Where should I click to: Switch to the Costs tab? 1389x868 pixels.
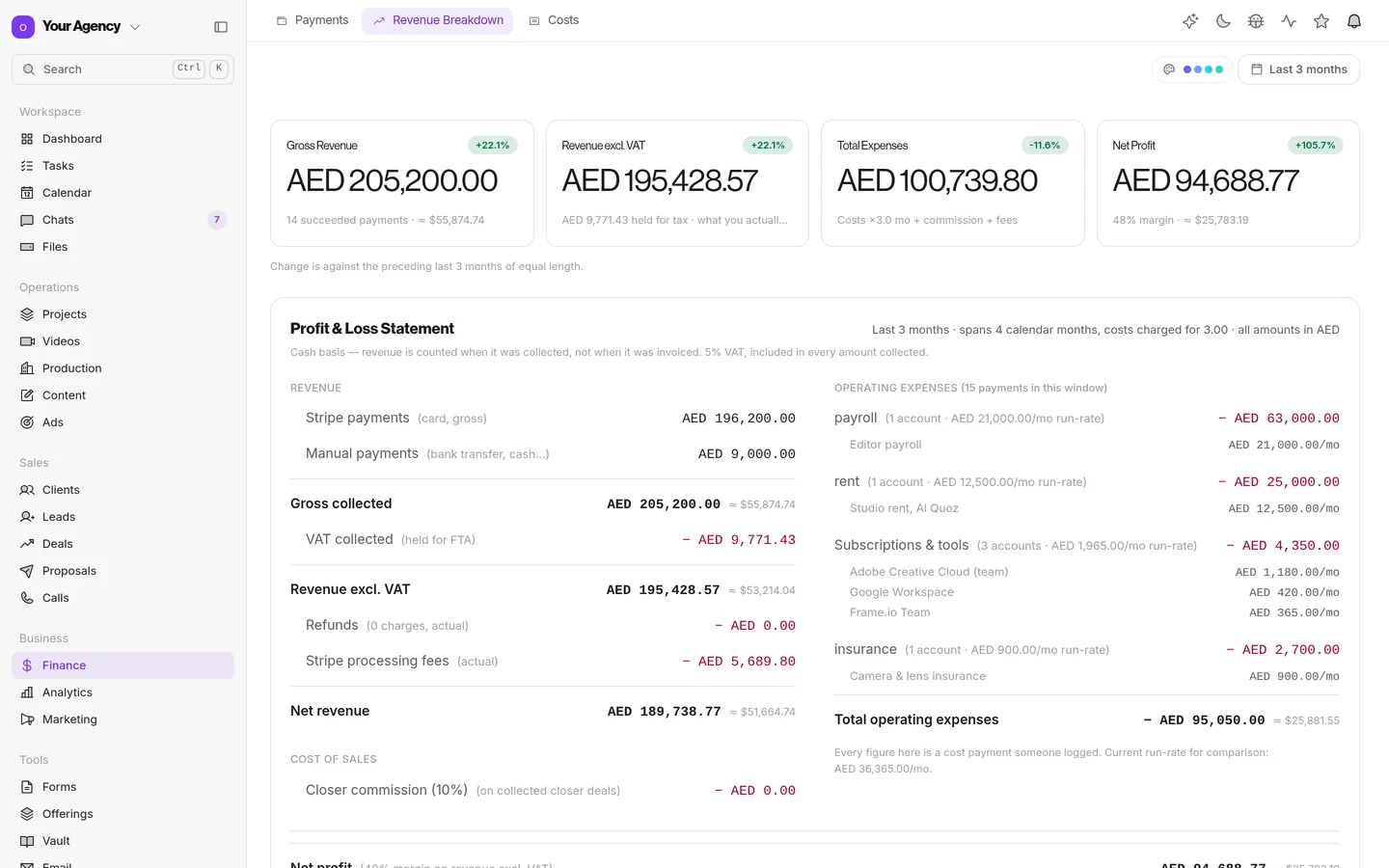click(554, 20)
